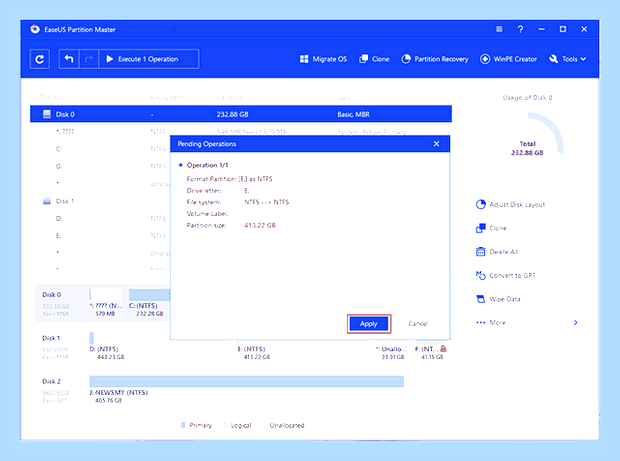Select the 579 MB system partition block
The image size is (620, 461).
[106, 303]
